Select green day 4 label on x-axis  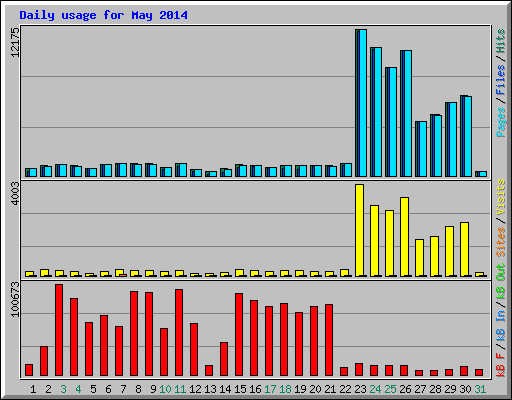coord(78,389)
